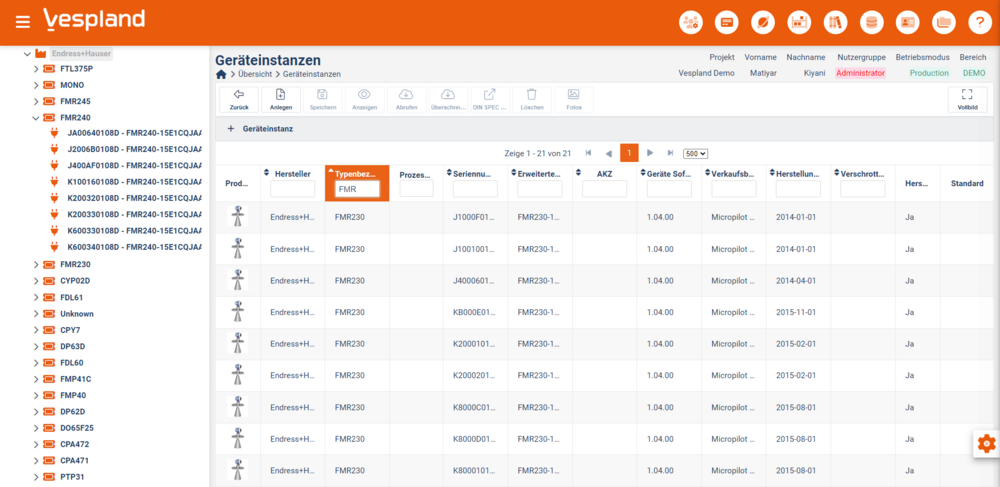This screenshot has height=487, width=1000.
Task: Open the planet icon in header
Action: [x=763, y=22]
